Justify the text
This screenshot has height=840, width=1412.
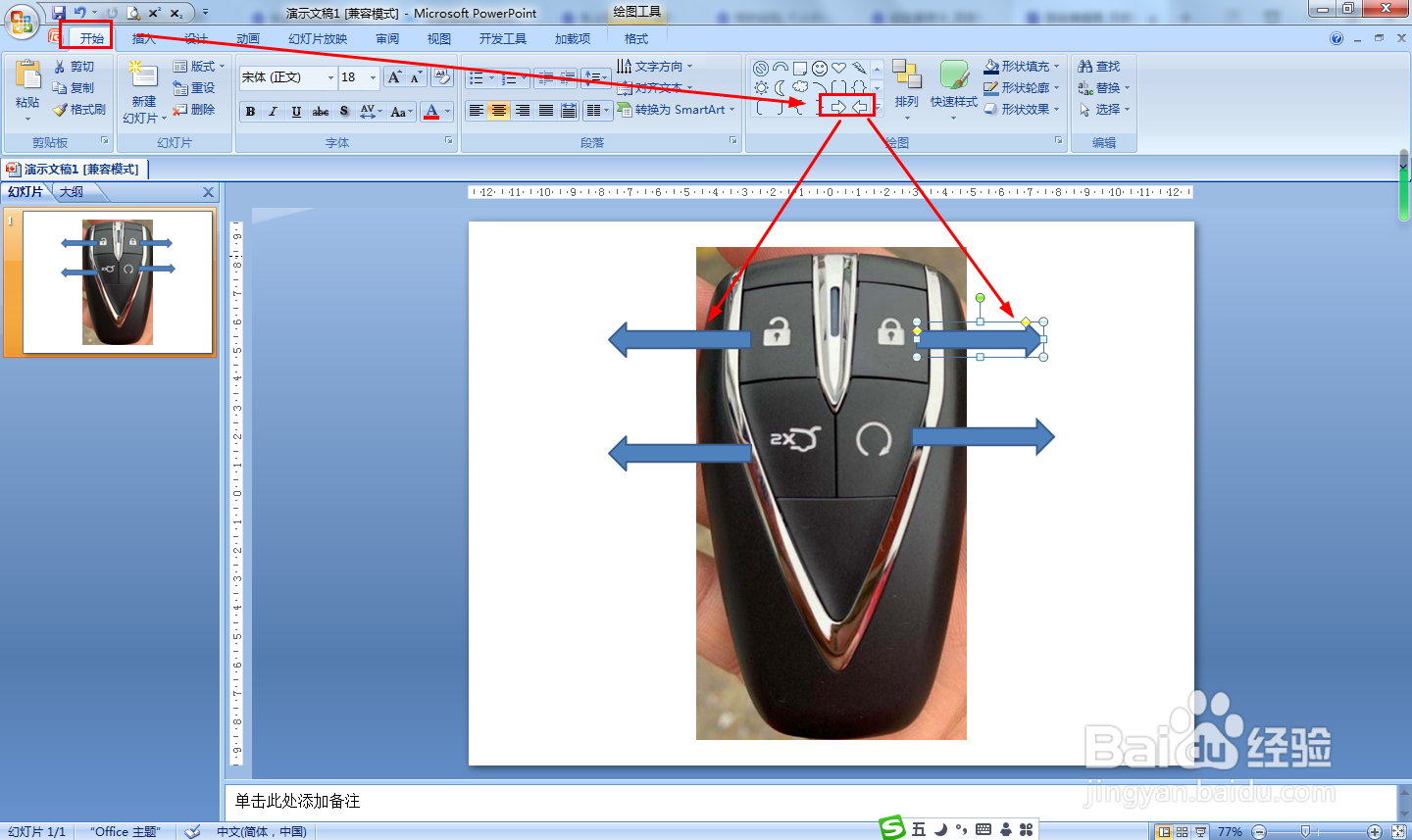pos(546,111)
